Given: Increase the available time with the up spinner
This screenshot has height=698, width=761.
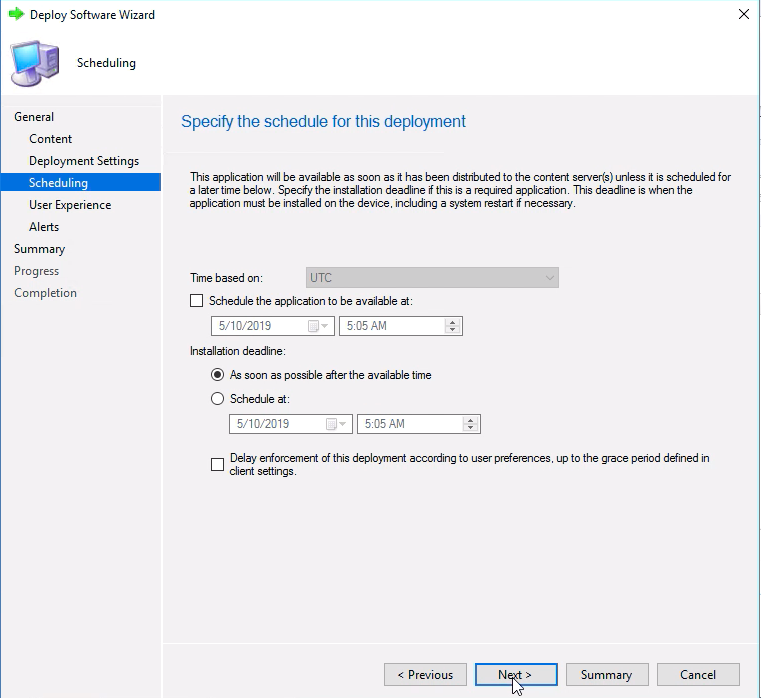Looking at the screenshot, I should pos(452,322).
